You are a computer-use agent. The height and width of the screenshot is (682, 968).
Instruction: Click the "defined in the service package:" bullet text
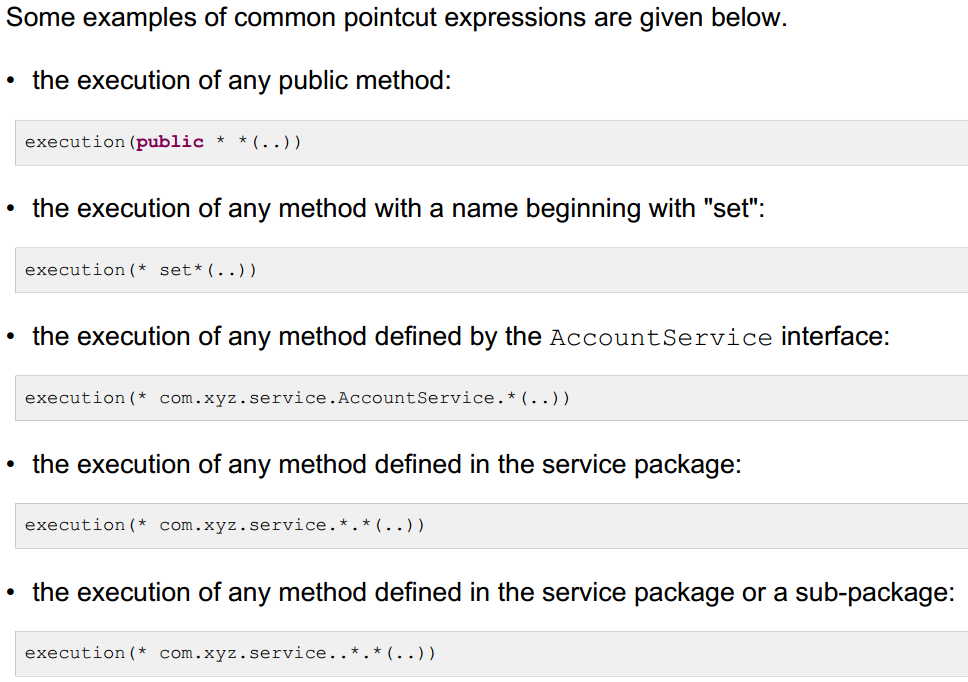point(387,464)
